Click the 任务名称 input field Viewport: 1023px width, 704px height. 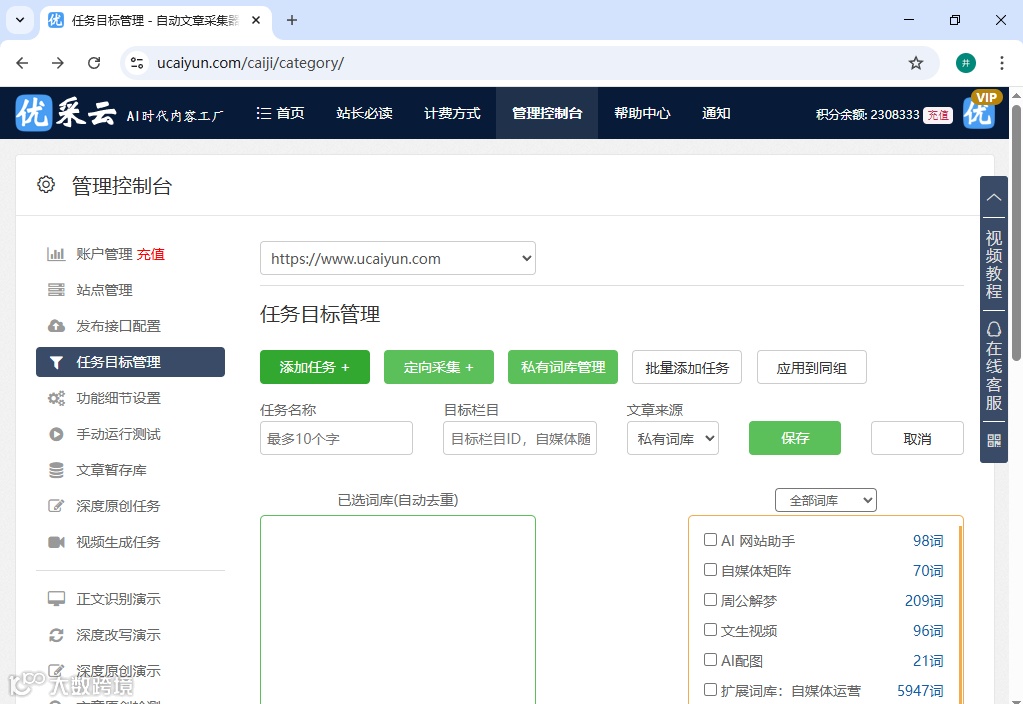[x=336, y=438]
